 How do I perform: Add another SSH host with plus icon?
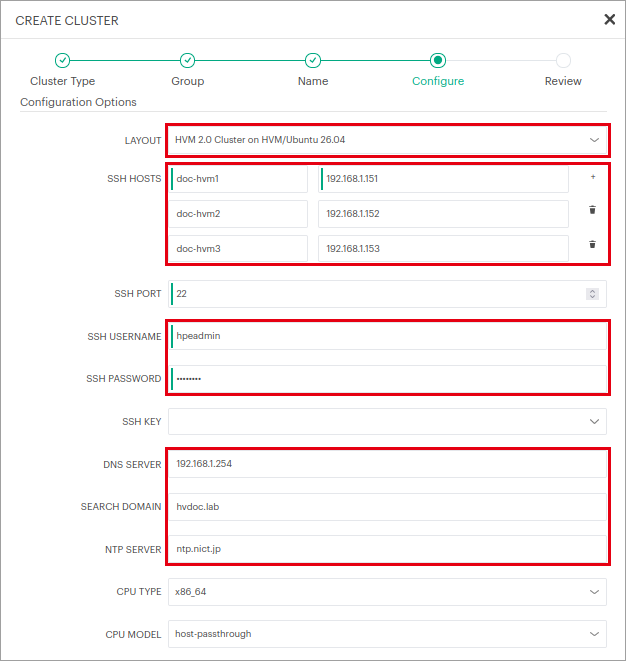click(x=593, y=177)
